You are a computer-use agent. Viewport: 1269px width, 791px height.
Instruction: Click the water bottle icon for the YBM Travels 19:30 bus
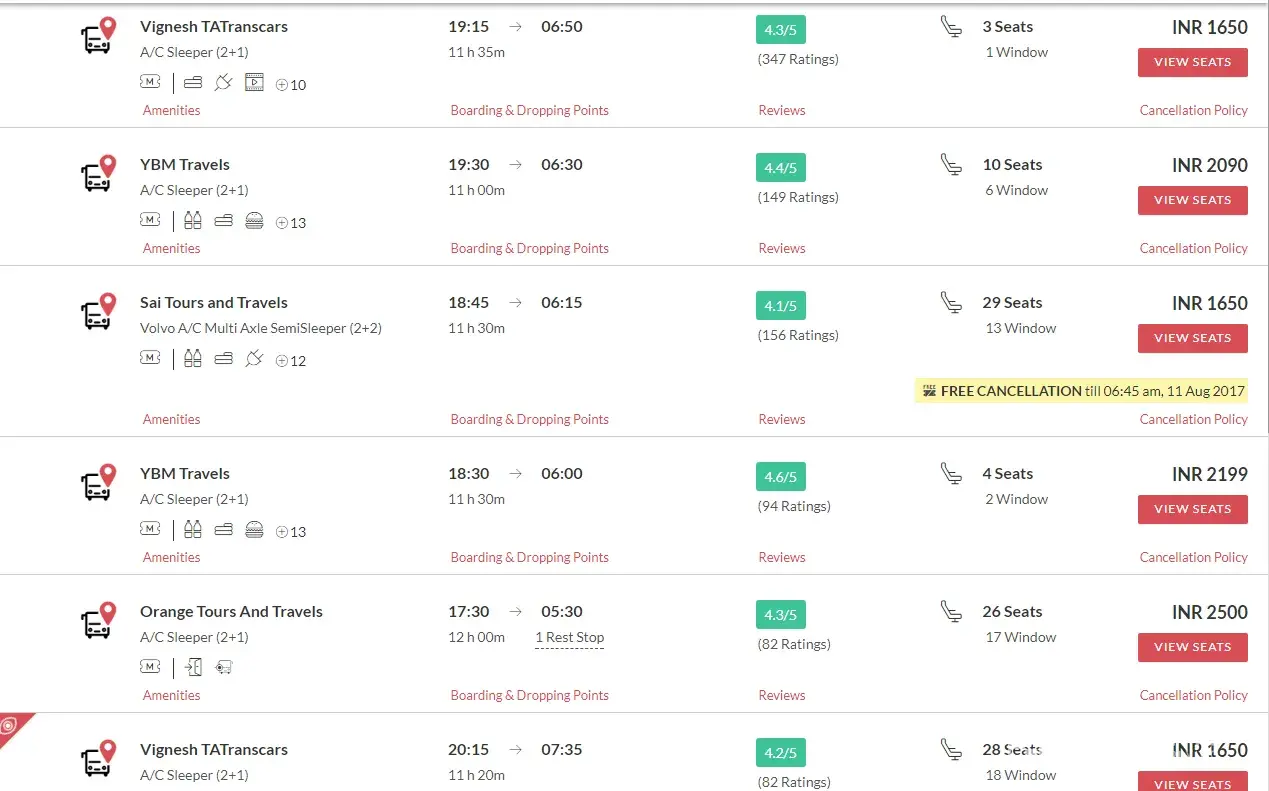click(x=193, y=221)
